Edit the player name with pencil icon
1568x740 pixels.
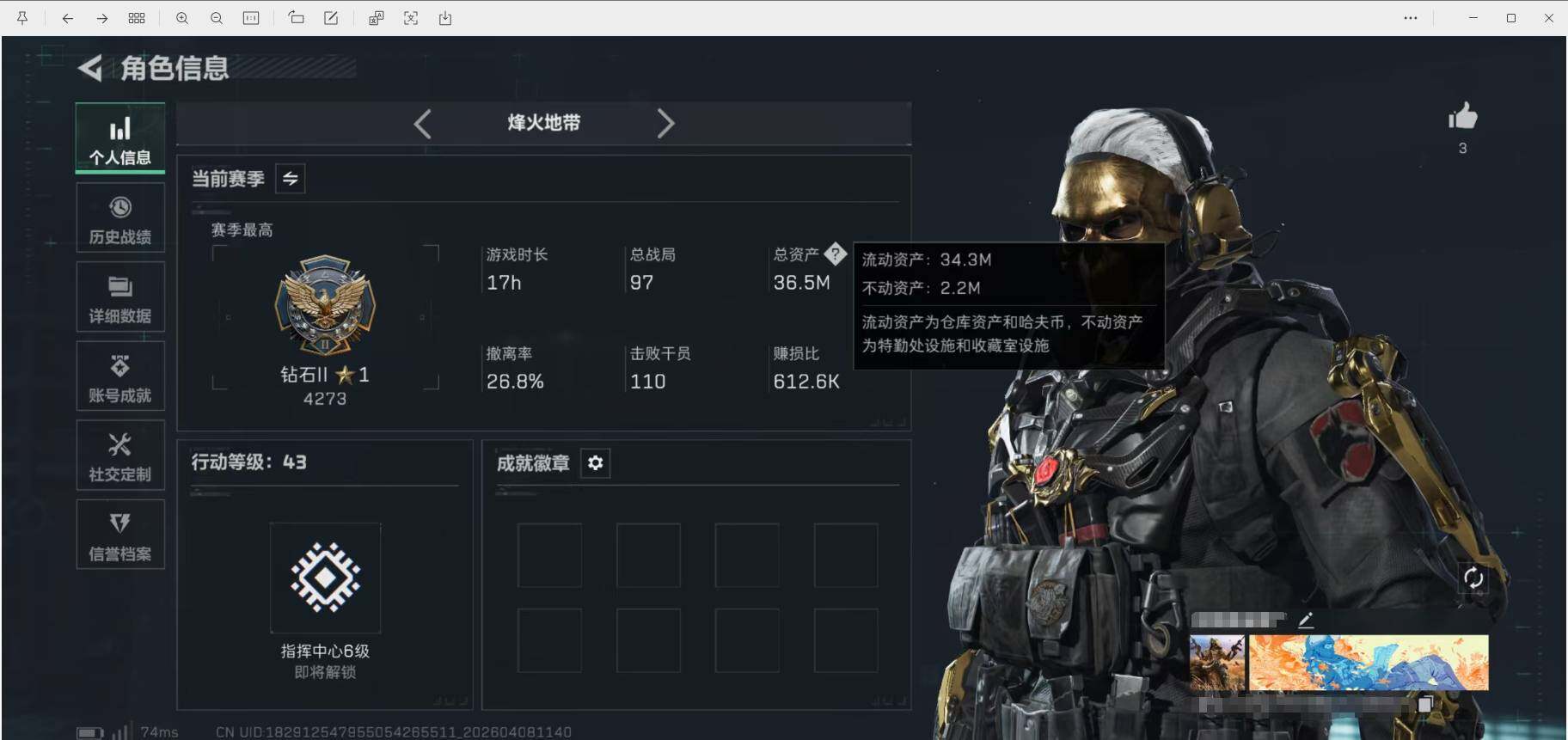click(x=1306, y=620)
